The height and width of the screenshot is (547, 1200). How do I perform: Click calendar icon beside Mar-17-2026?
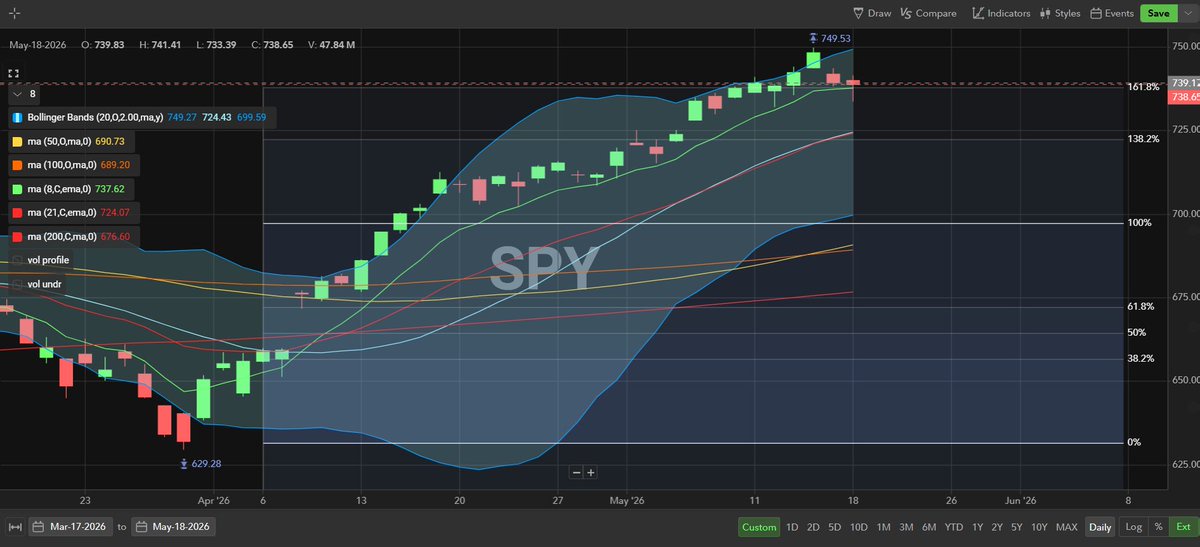(x=38, y=527)
